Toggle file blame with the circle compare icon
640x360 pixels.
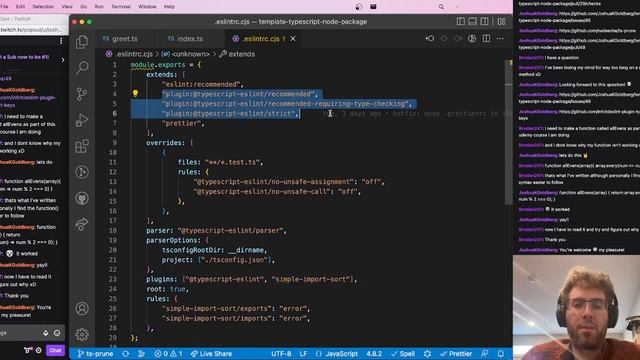(x=472, y=38)
